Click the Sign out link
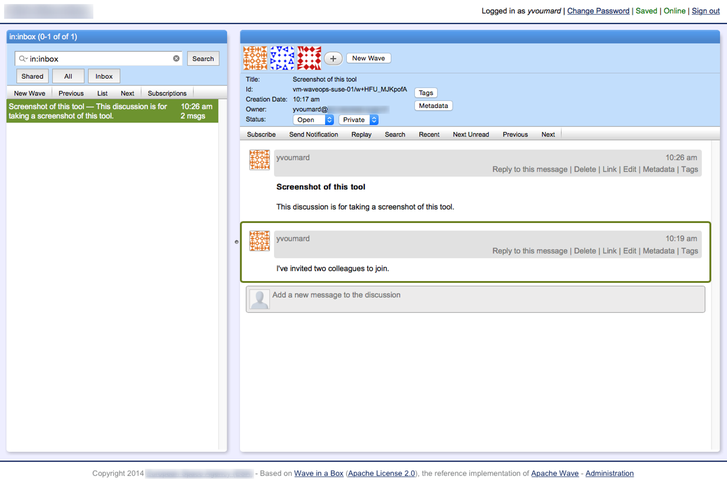Screen dimensions: 727x480 pos(705,11)
